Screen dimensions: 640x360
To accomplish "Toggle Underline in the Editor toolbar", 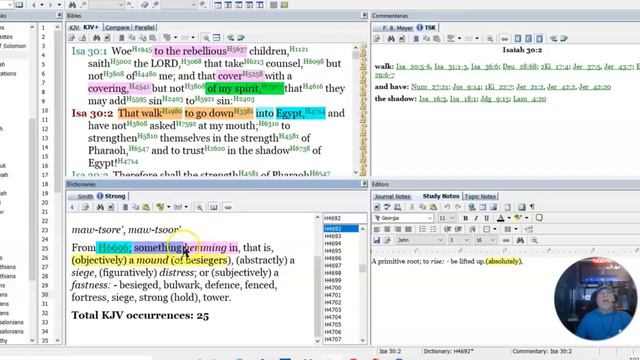I will (486, 218).
